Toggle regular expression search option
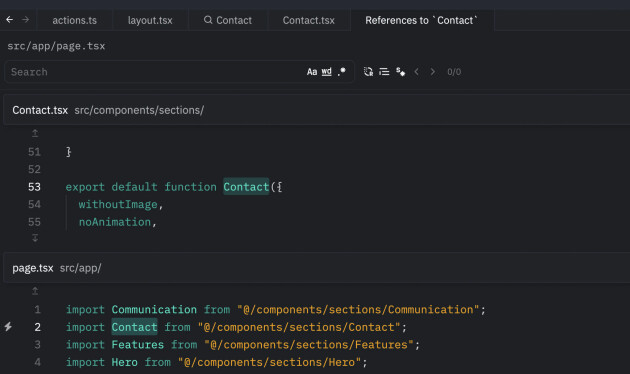The width and height of the screenshot is (630, 374). (x=342, y=72)
